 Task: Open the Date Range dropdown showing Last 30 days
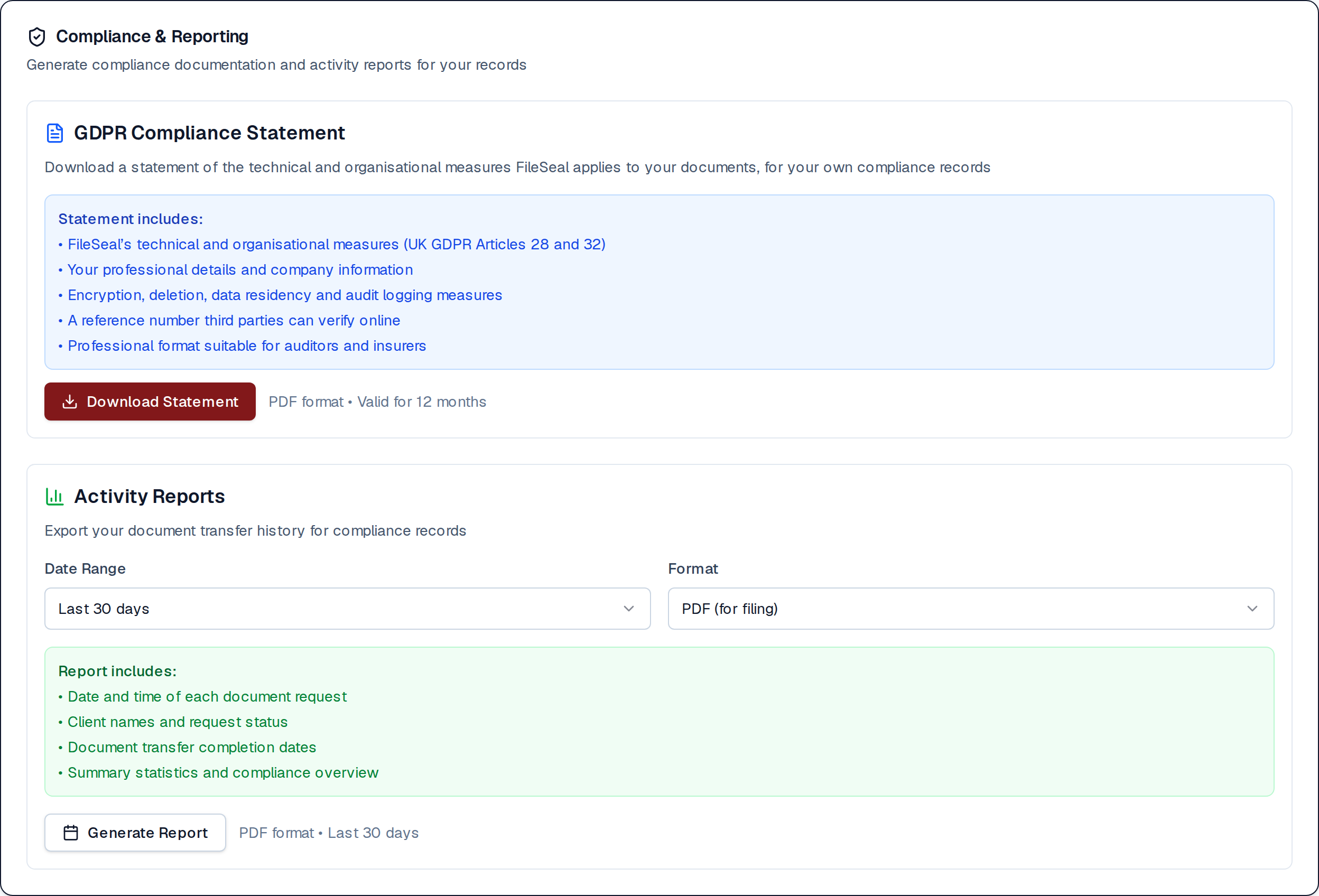pyautogui.click(x=347, y=609)
